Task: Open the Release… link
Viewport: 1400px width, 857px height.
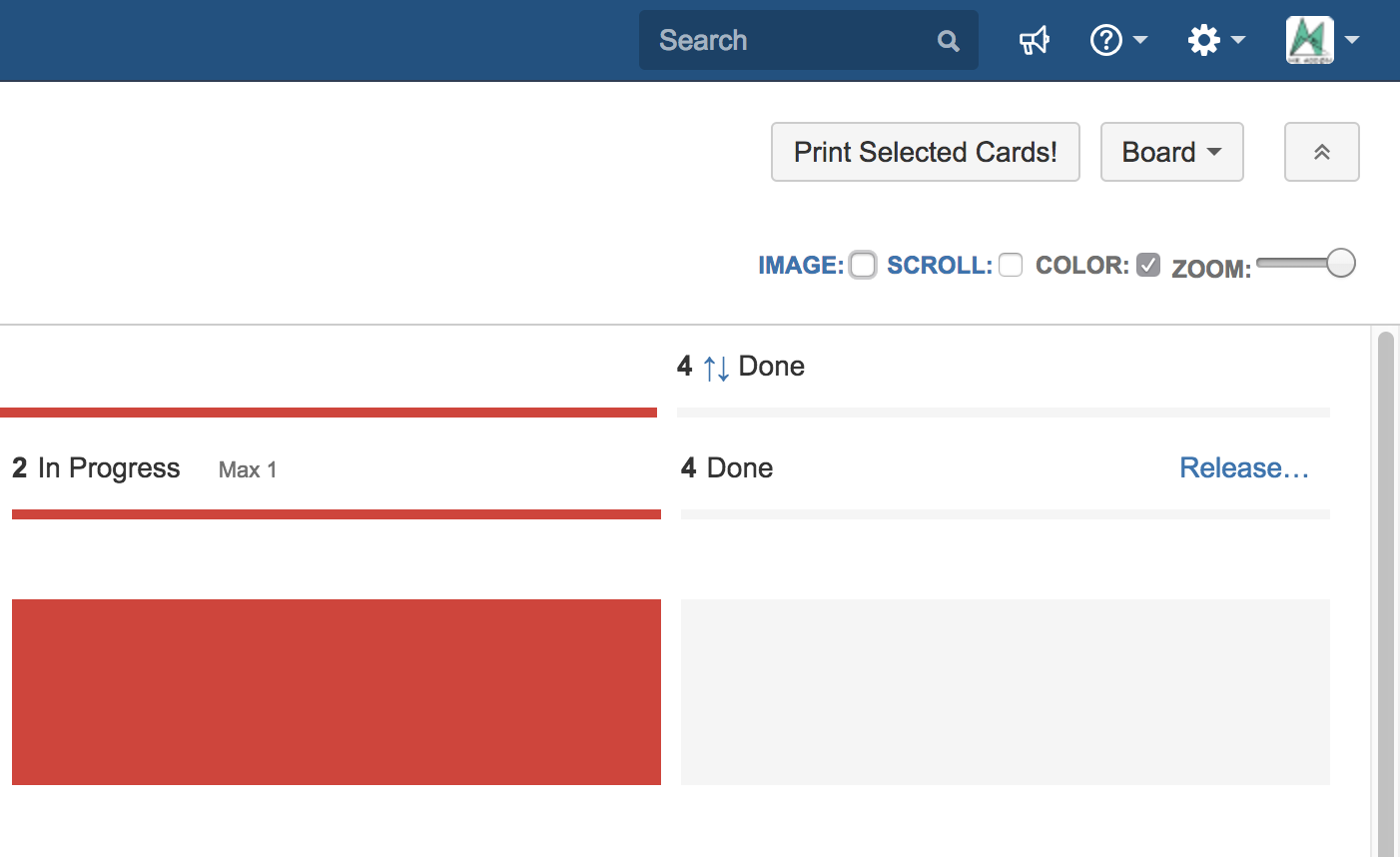Action: pos(1243,468)
